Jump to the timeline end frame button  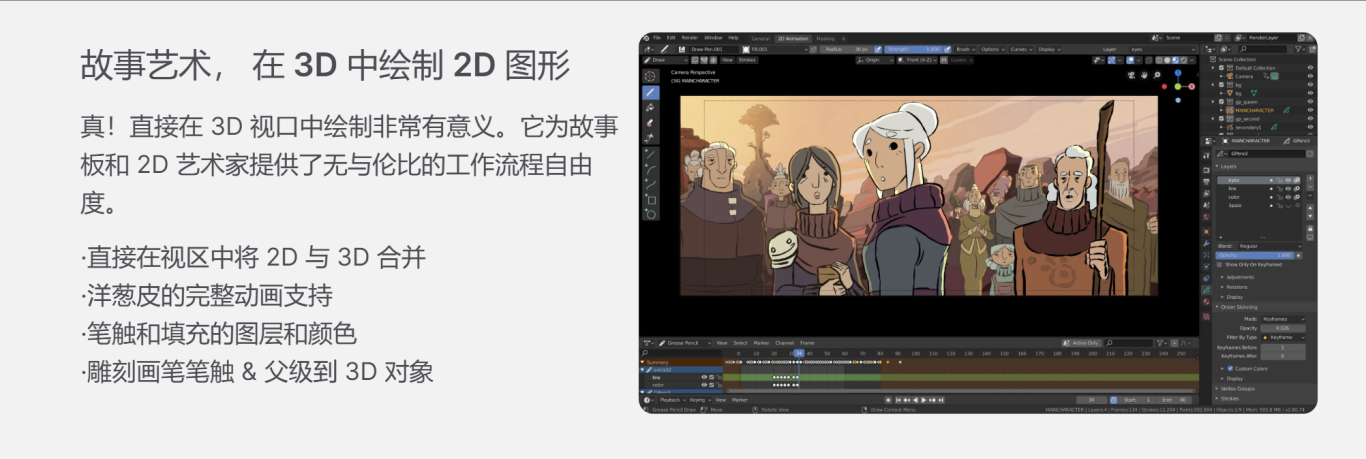click(941, 400)
